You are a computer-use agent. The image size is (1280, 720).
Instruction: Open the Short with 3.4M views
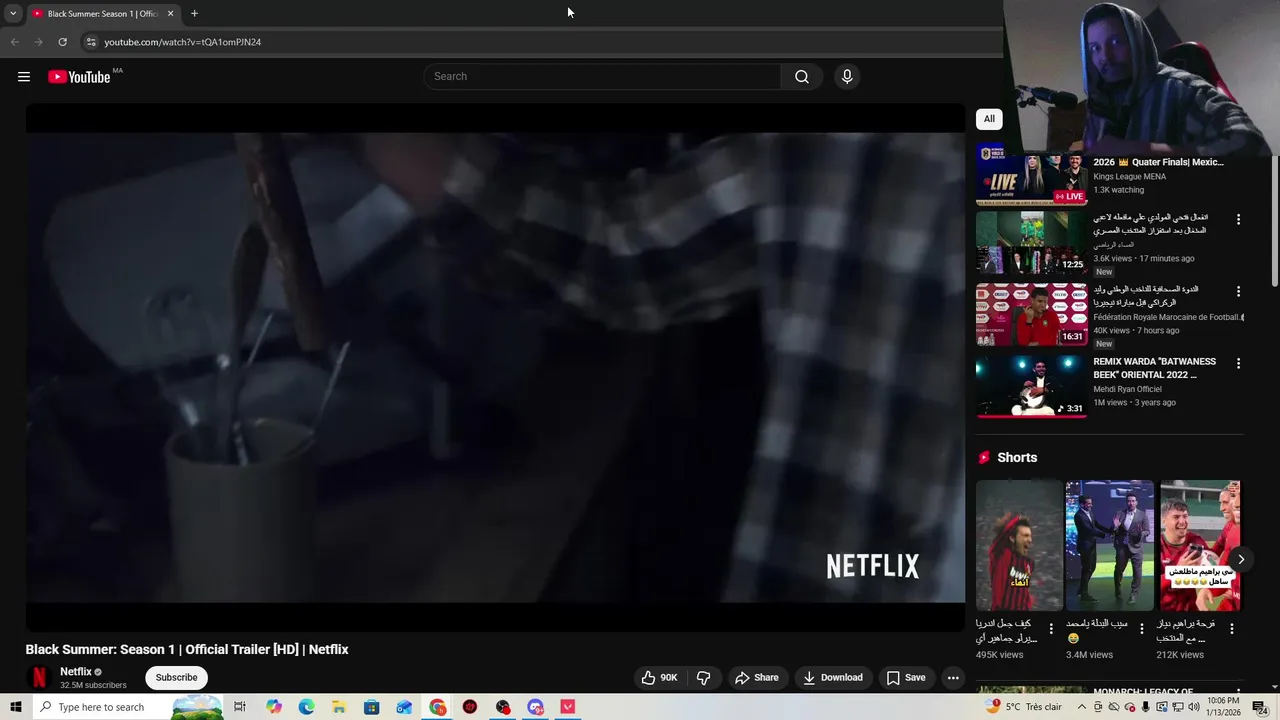[x=1110, y=545]
